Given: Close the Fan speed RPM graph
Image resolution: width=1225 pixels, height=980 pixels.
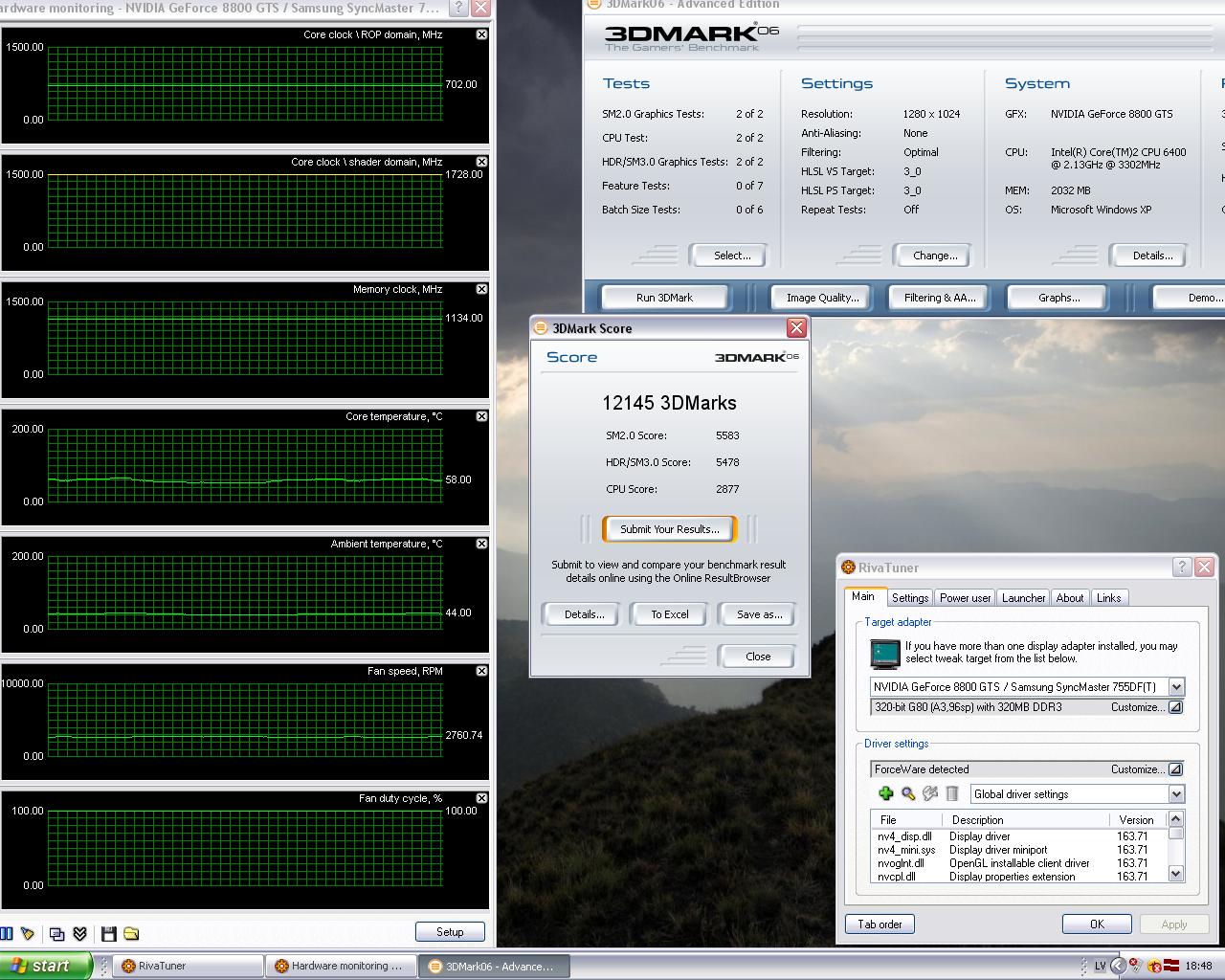Looking at the screenshot, I should 481,671.
